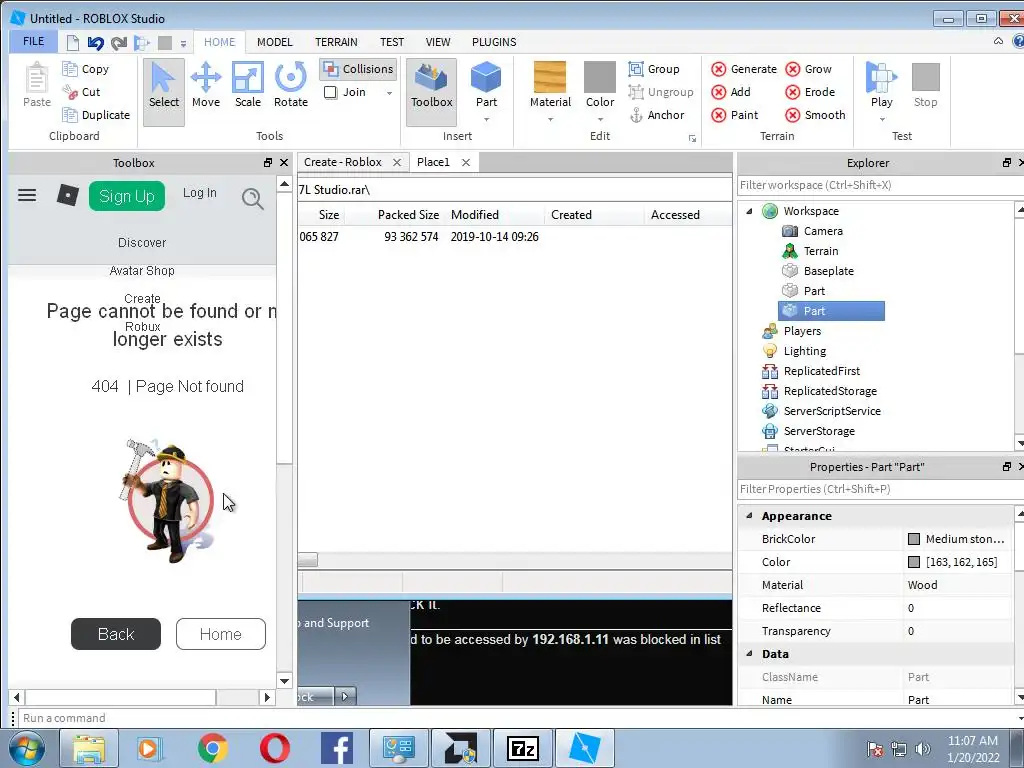Click the Log In link
The width and height of the screenshot is (1024, 768).
coord(199,193)
